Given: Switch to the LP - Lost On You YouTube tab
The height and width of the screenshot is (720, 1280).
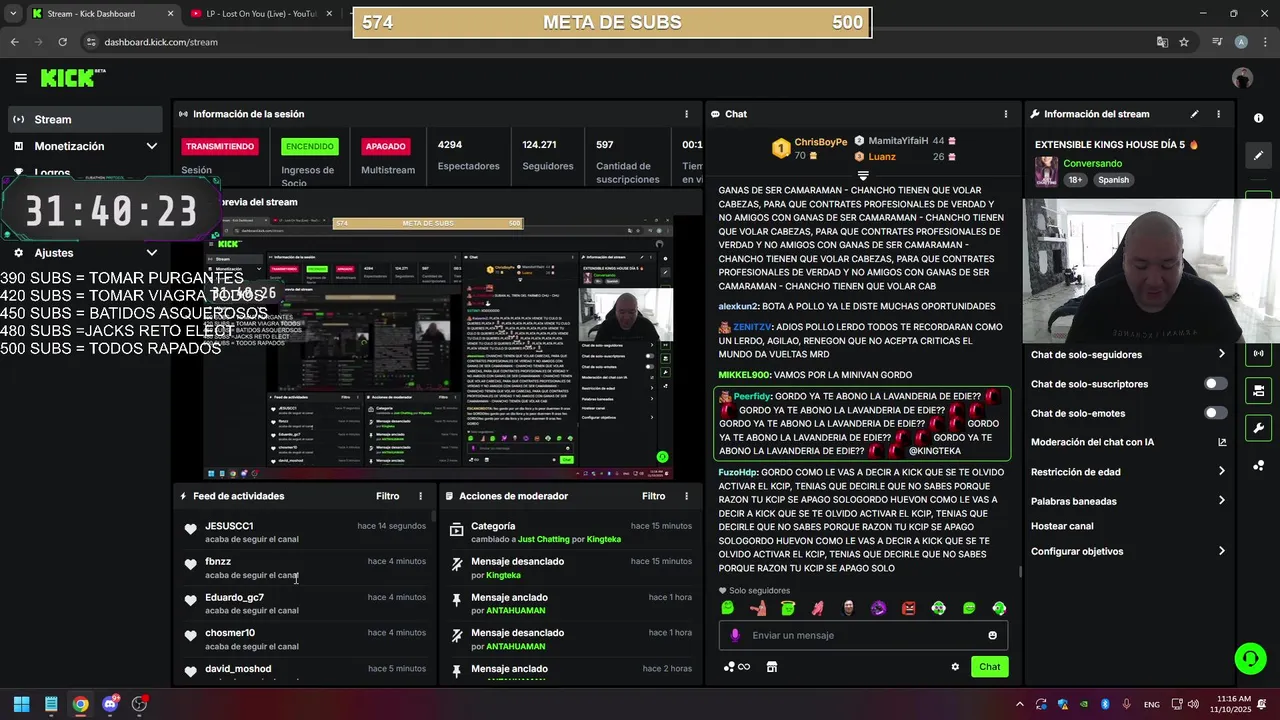Looking at the screenshot, I should click(263, 14).
